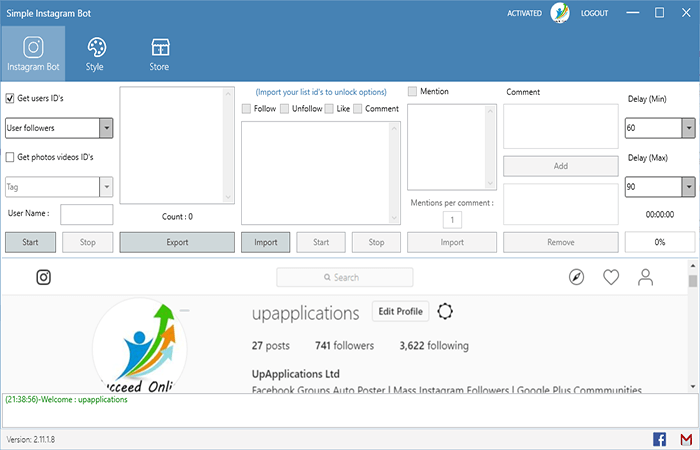Open the profile person icon
The width and height of the screenshot is (700, 450).
[646, 277]
